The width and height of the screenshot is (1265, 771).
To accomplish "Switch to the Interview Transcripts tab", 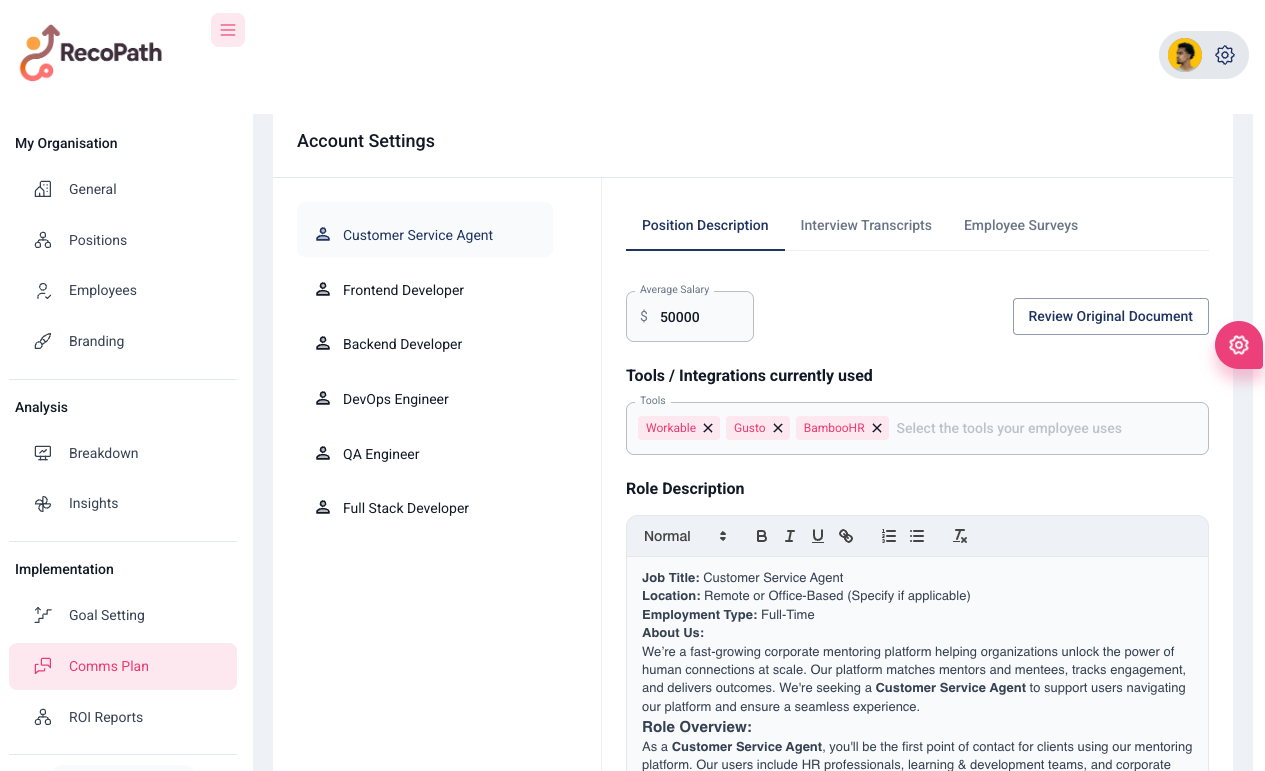I will click(866, 225).
